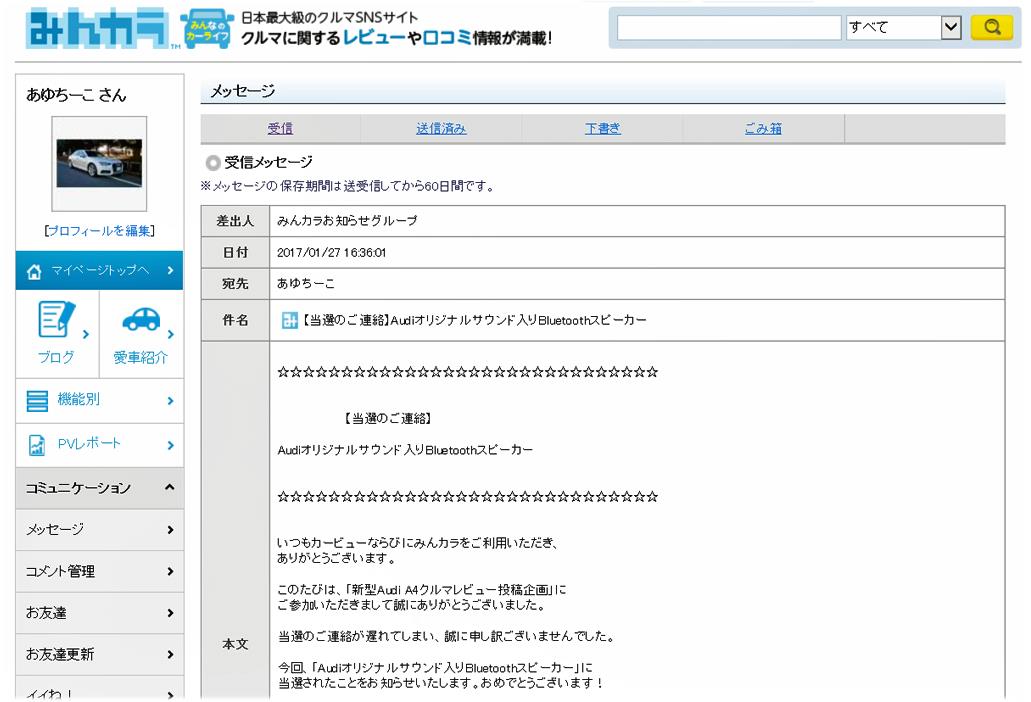Click the メッセージ page heading
This screenshot has width=1031, height=702.
tap(242, 91)
